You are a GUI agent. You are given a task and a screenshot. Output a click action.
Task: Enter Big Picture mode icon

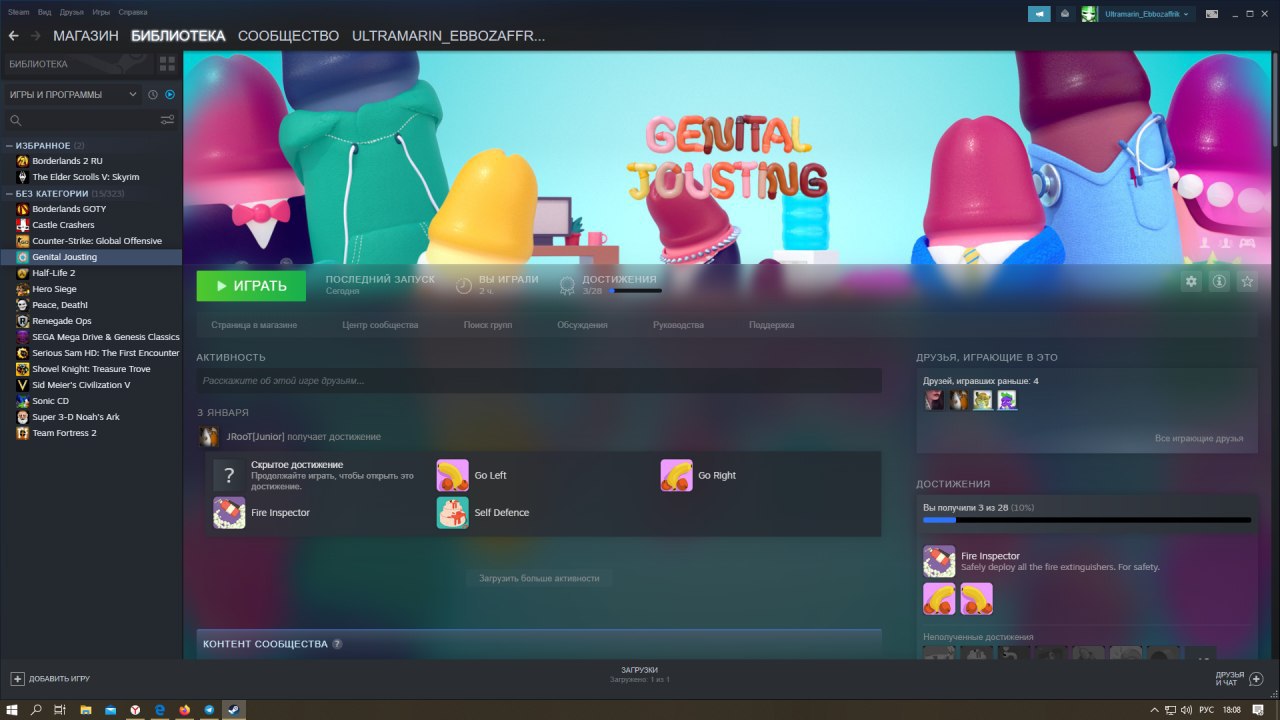pyautogui.click(x=1212, y=14)
